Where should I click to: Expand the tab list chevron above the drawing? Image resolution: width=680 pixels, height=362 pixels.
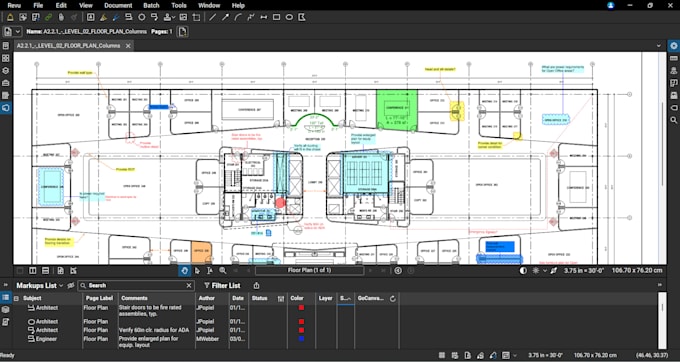(x=659, y=46)
